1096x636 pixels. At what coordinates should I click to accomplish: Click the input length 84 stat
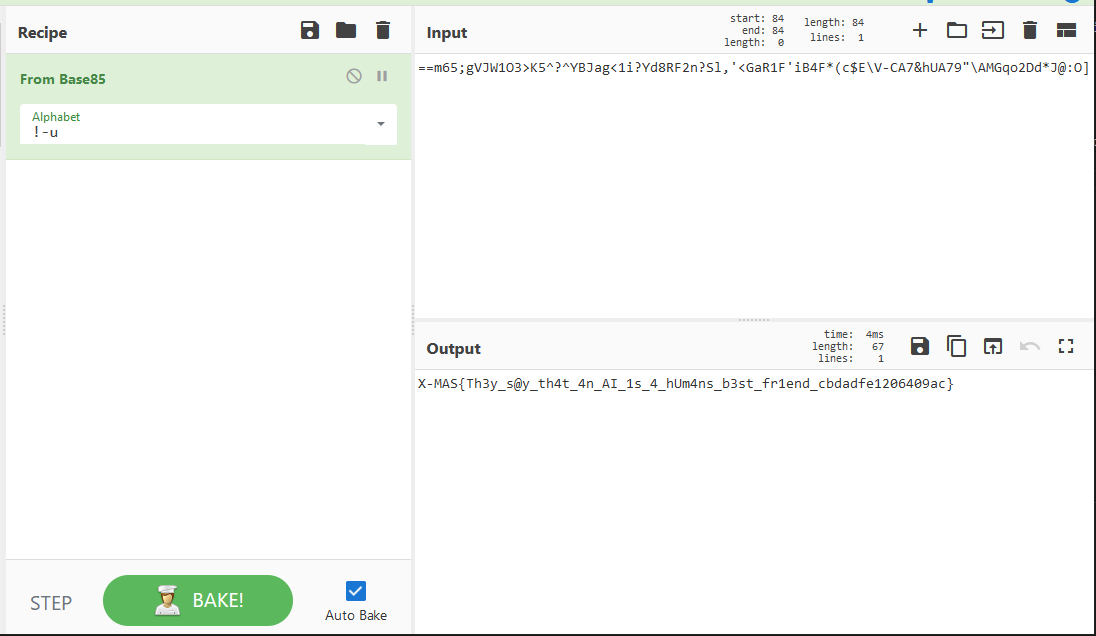coord(834,22)
